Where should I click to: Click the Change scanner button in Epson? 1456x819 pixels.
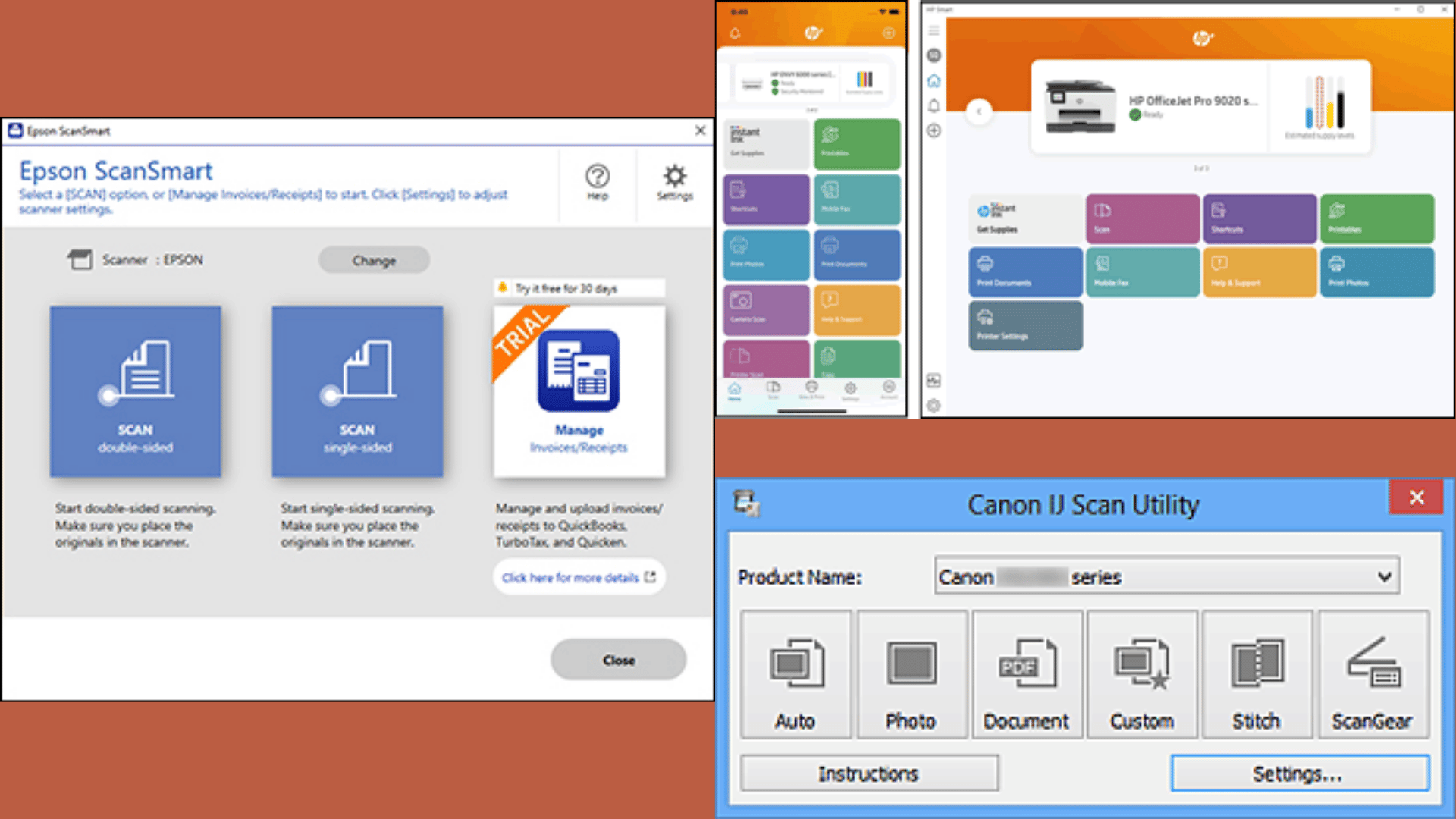[374, 260]
